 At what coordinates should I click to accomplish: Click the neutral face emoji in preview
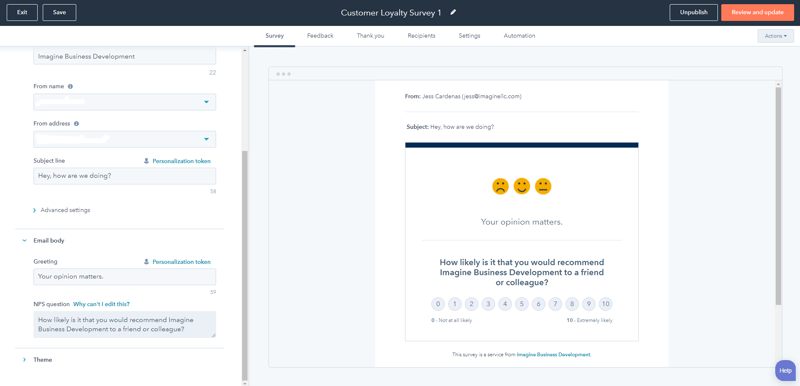pyautogui.click(x=543, y=186)
